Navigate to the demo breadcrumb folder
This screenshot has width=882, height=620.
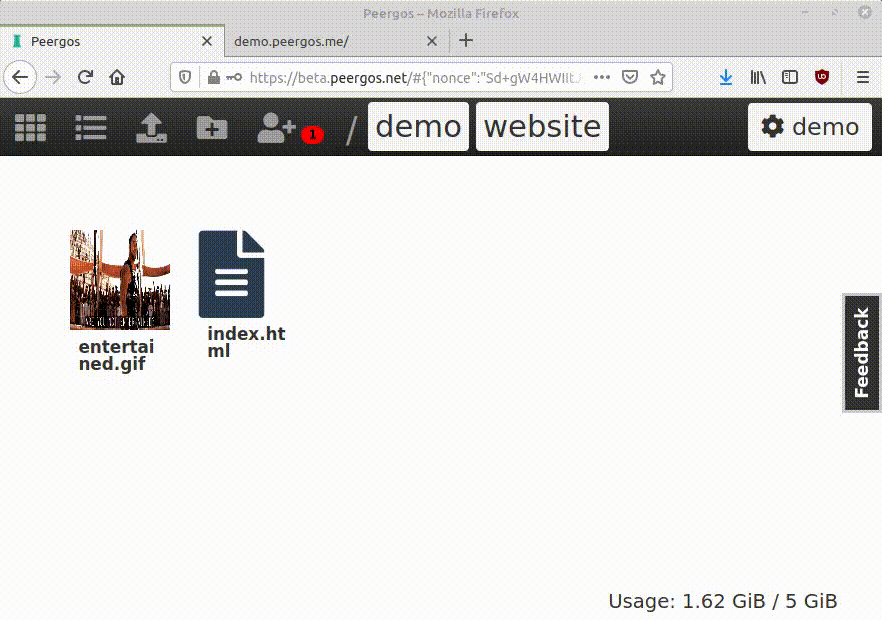[418, 127]
